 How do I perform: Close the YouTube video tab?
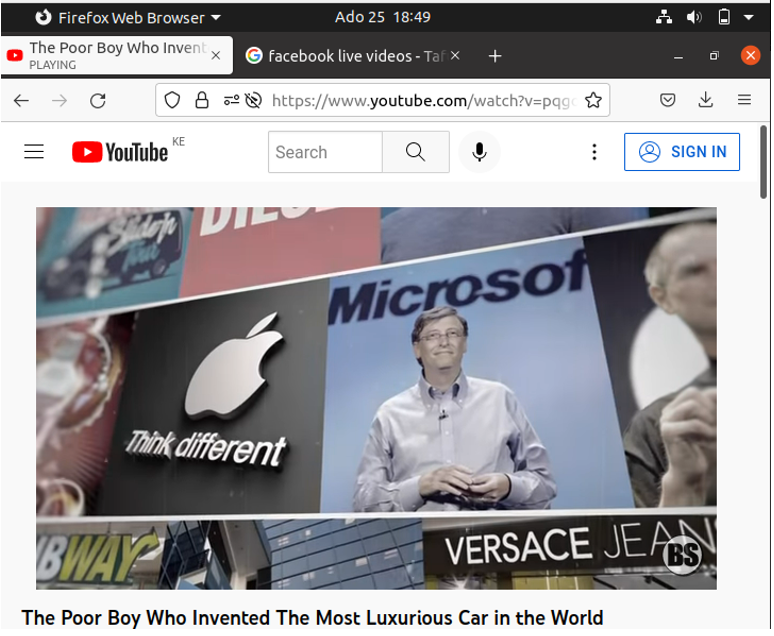[216, 56]
